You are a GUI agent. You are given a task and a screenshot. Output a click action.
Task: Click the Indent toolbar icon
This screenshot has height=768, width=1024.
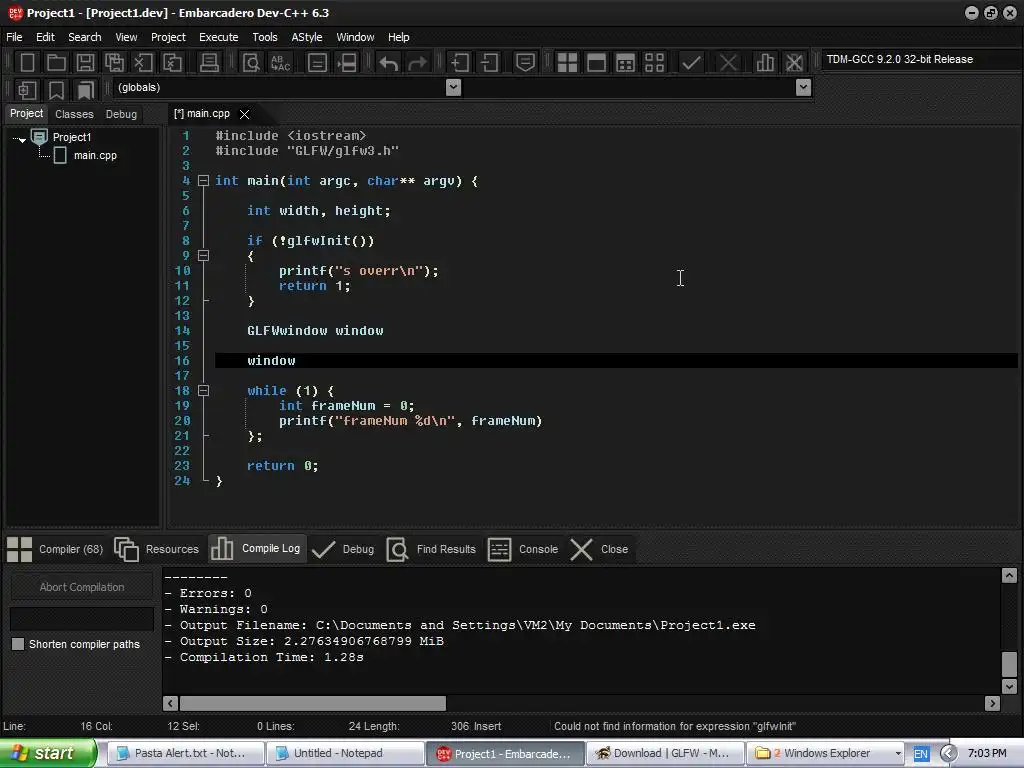[x=460, y=63]
